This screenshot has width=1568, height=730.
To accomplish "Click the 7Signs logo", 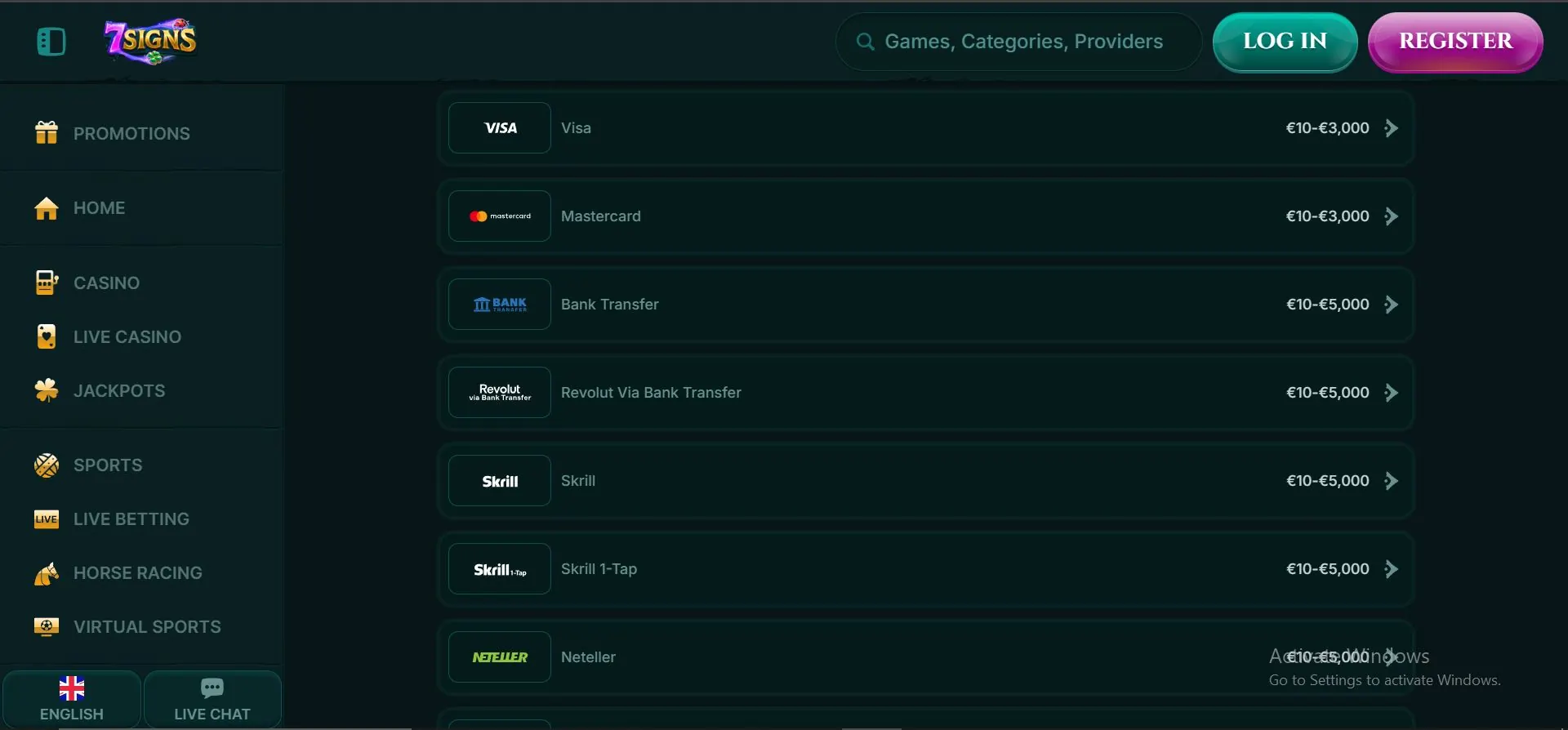I will coord(151,41).
